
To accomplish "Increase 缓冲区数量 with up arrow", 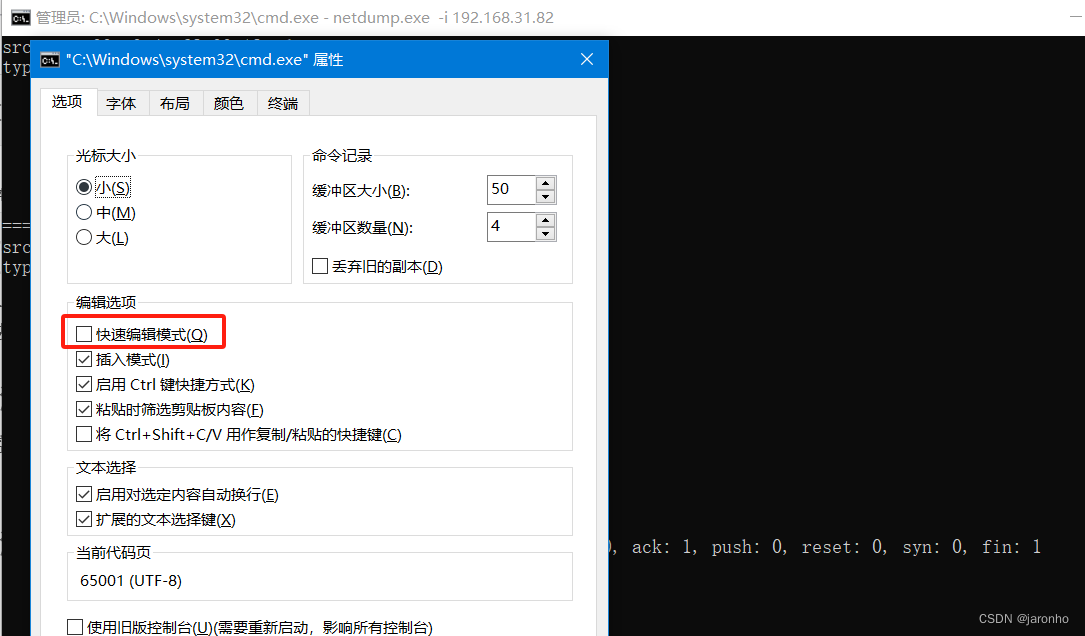I will pyautogui.click(x=546, y=221).
